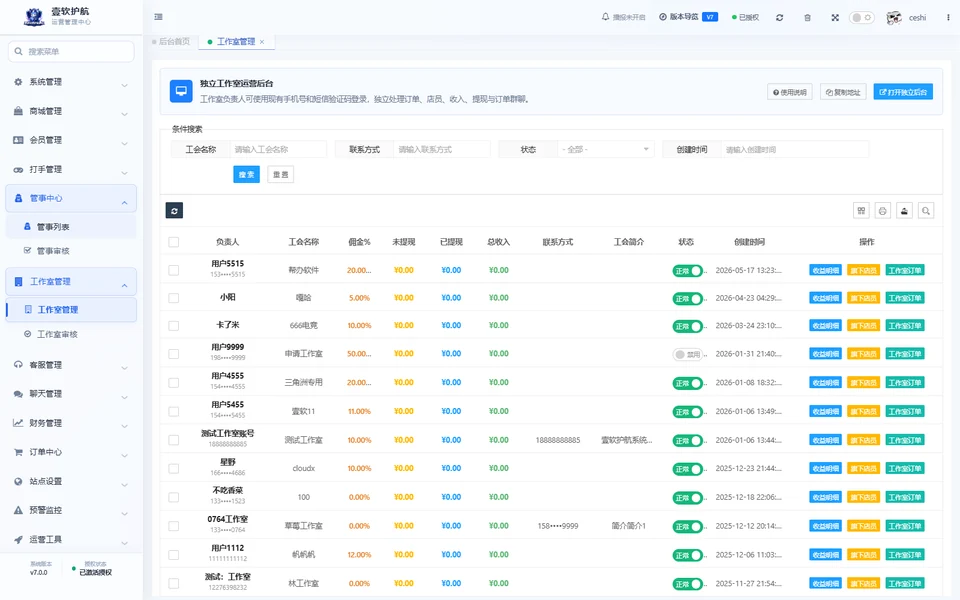This screenshot has width=960, height=600.
Task: Click the warning triangle icon beside 预警监控
Action: pyautogui.click(x=18, y=510)
